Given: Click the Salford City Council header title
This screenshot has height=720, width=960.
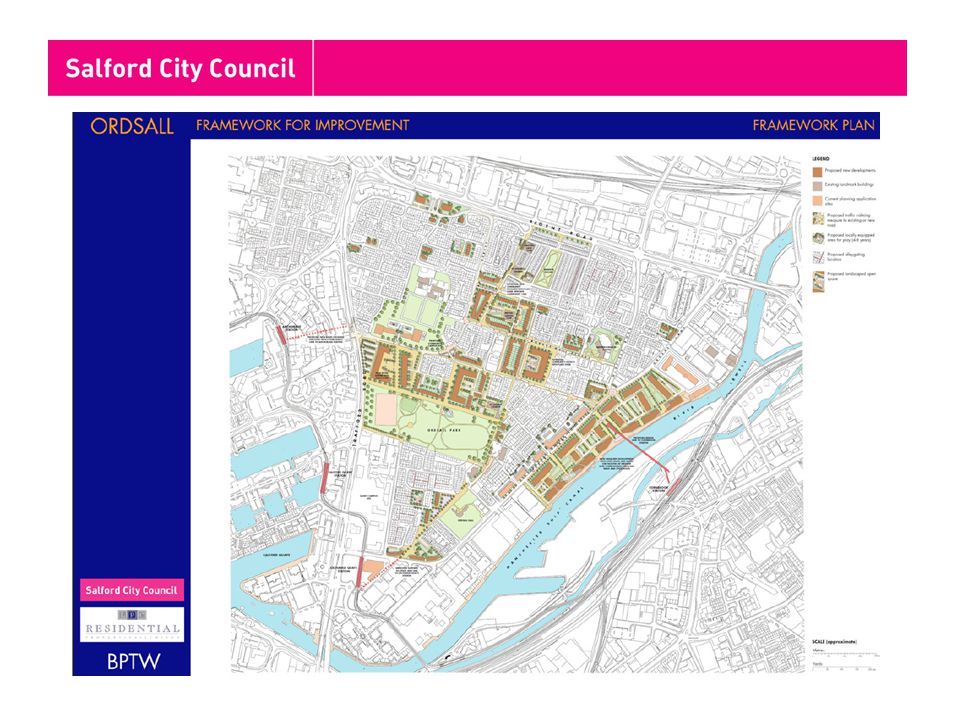Looking at the screenshot, I should click(x=180, y=68).
